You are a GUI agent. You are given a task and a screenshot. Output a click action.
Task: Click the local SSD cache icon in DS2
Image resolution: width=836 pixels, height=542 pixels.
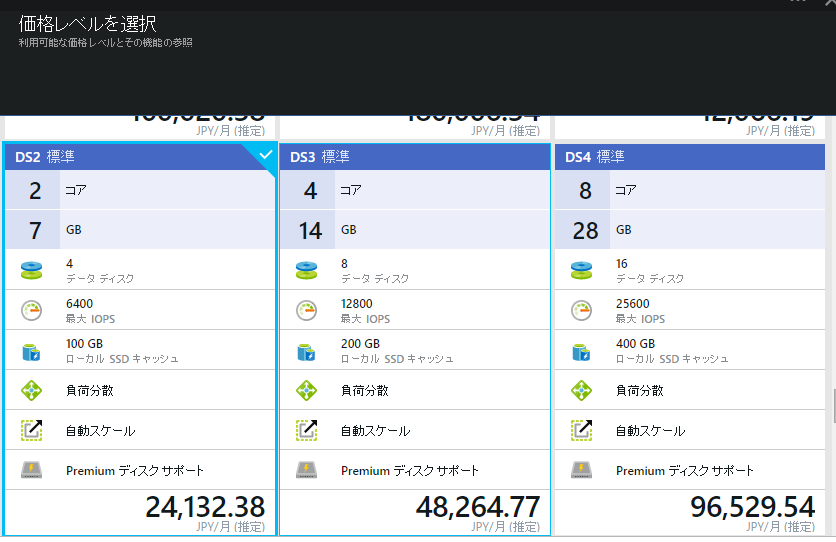pos(31,352)
